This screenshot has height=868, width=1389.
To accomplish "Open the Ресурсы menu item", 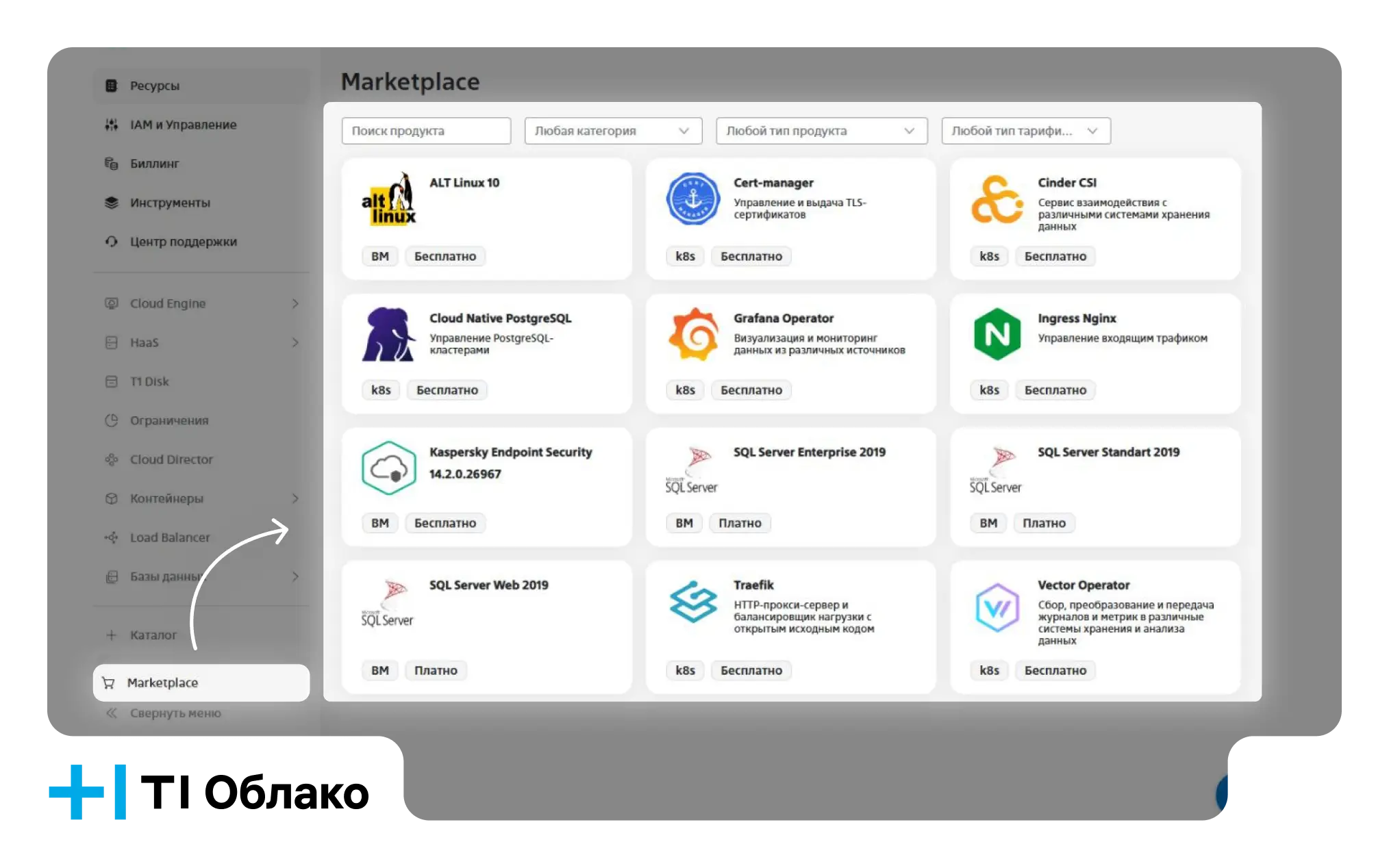I will 201,86.
